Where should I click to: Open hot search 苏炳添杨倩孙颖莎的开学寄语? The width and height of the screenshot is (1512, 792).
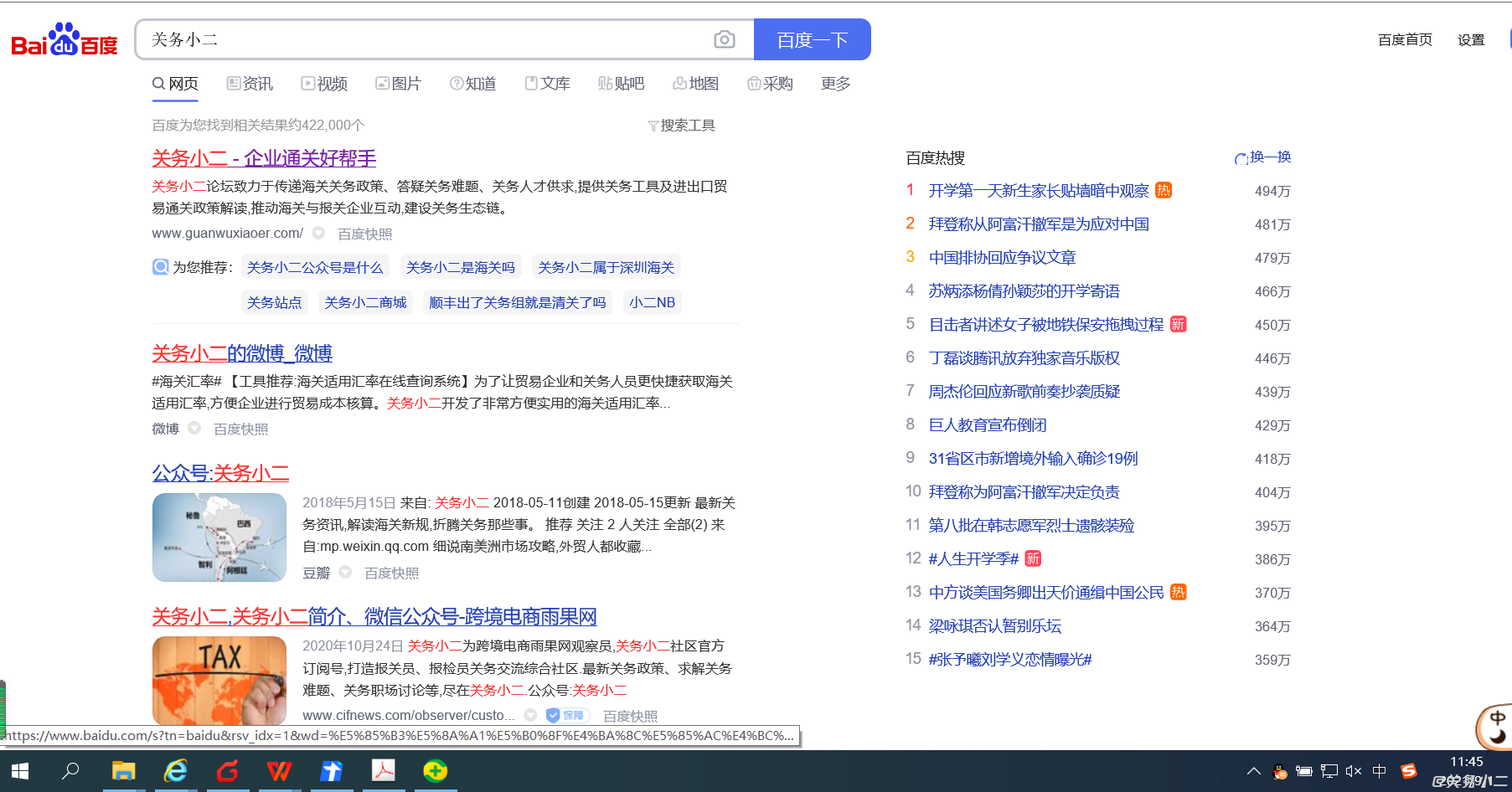(x=1024, y=291)
